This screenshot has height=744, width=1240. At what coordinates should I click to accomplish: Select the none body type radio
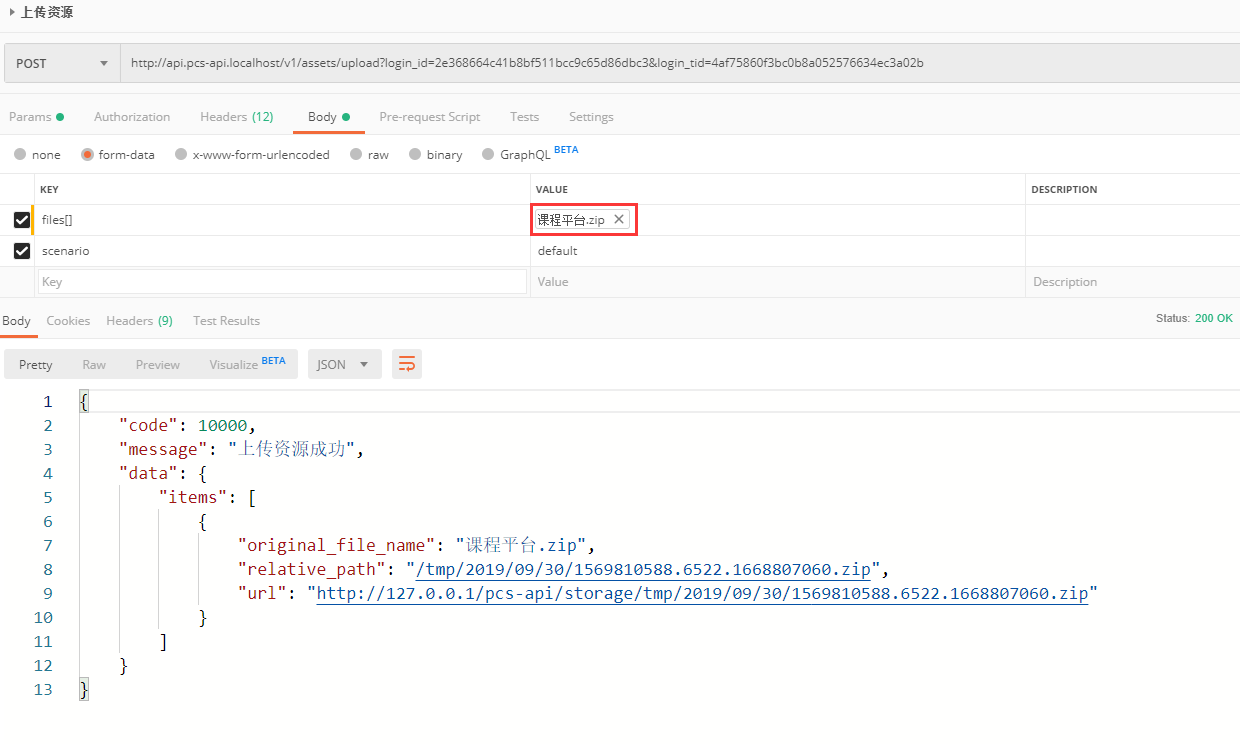pyautogui.click(x=20, y=155)
